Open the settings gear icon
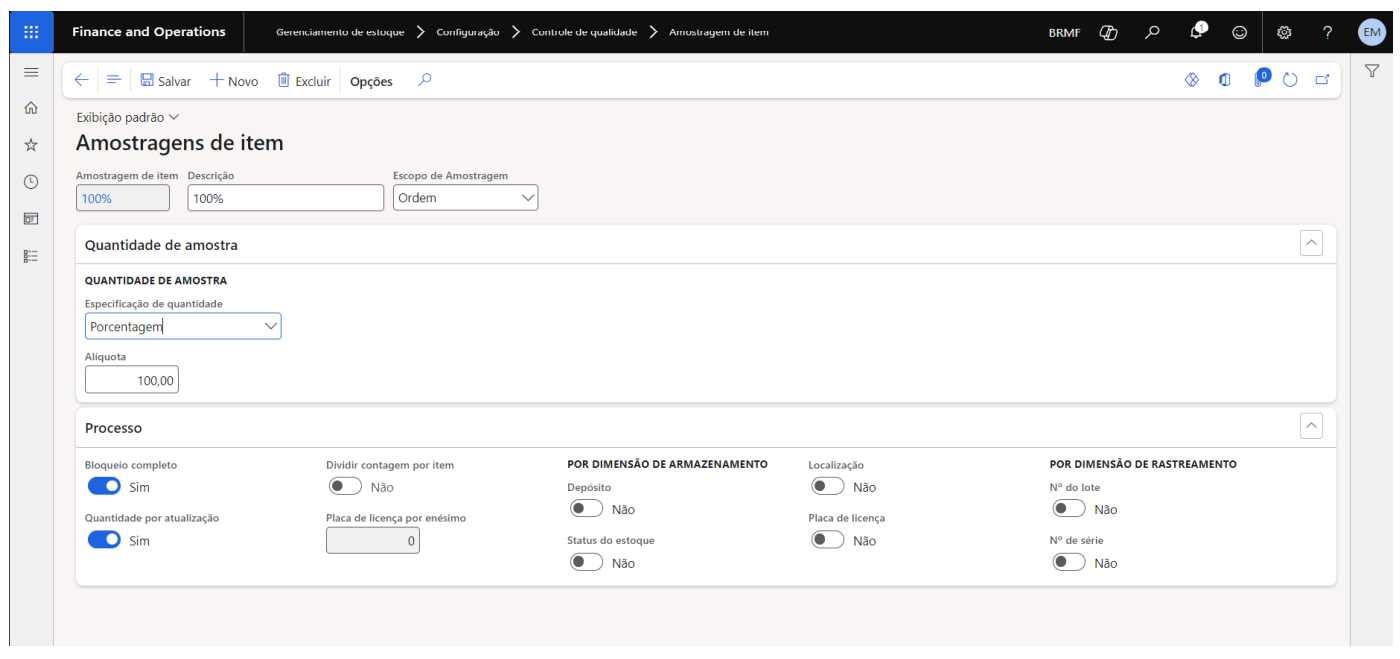This screenshot has width=1400, height=659. tap(1285, 32)
